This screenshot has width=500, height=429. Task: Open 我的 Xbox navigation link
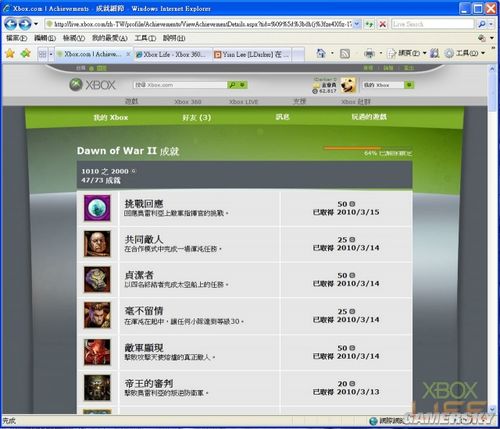pos(111,117)
